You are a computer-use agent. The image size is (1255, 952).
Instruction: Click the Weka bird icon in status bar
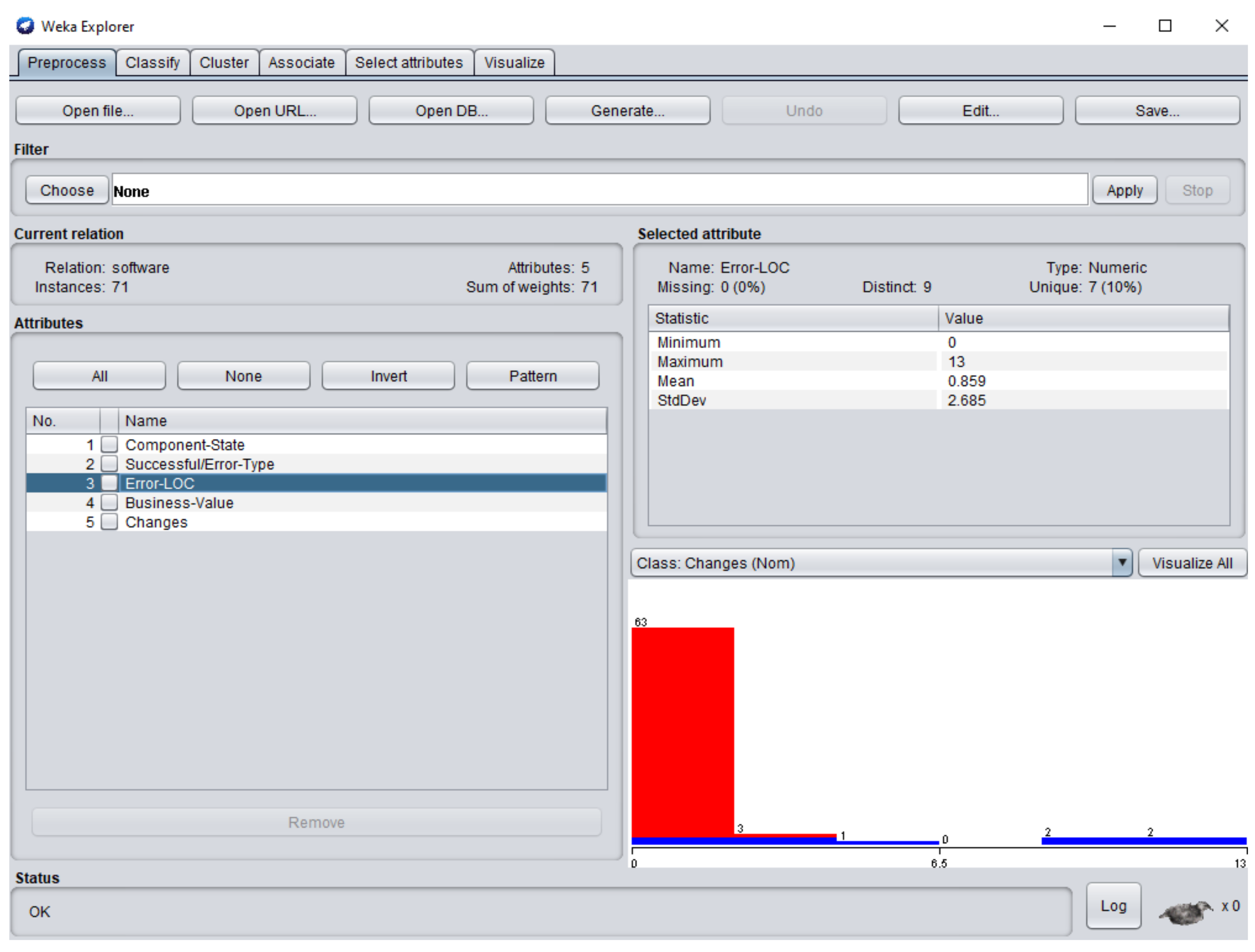pos(1185,912)
